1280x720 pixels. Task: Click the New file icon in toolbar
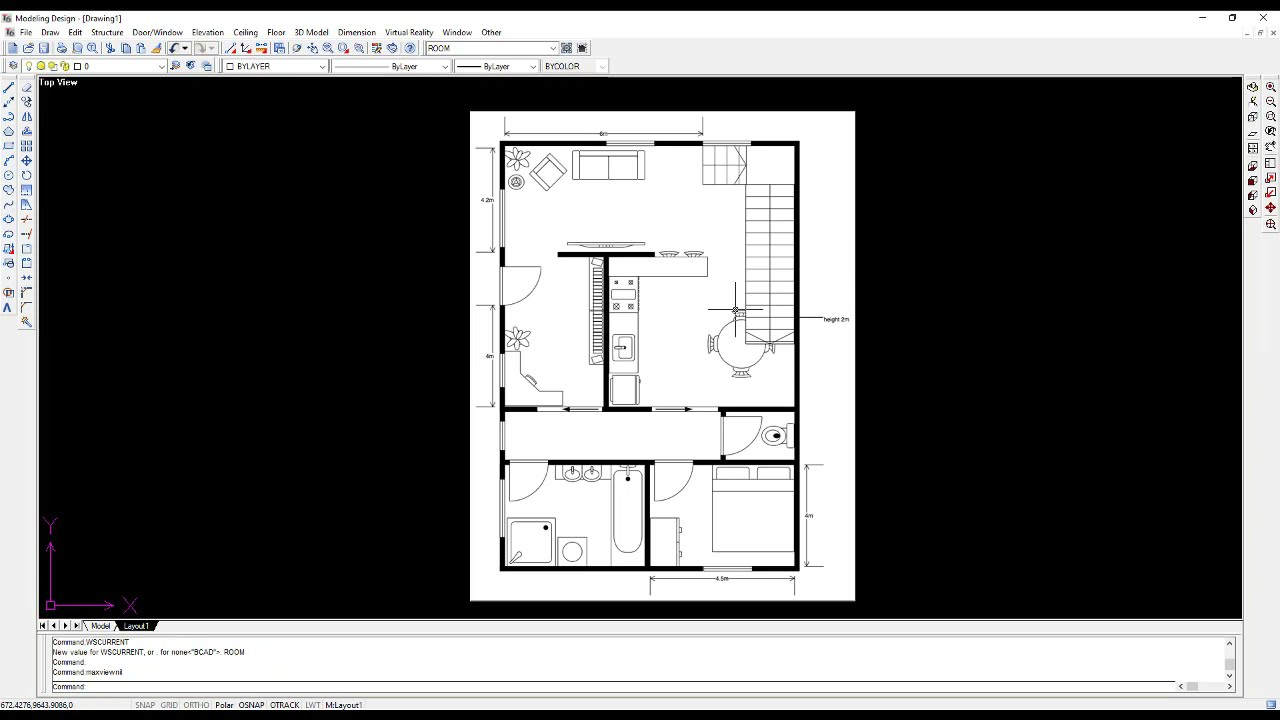pos(12,48)
